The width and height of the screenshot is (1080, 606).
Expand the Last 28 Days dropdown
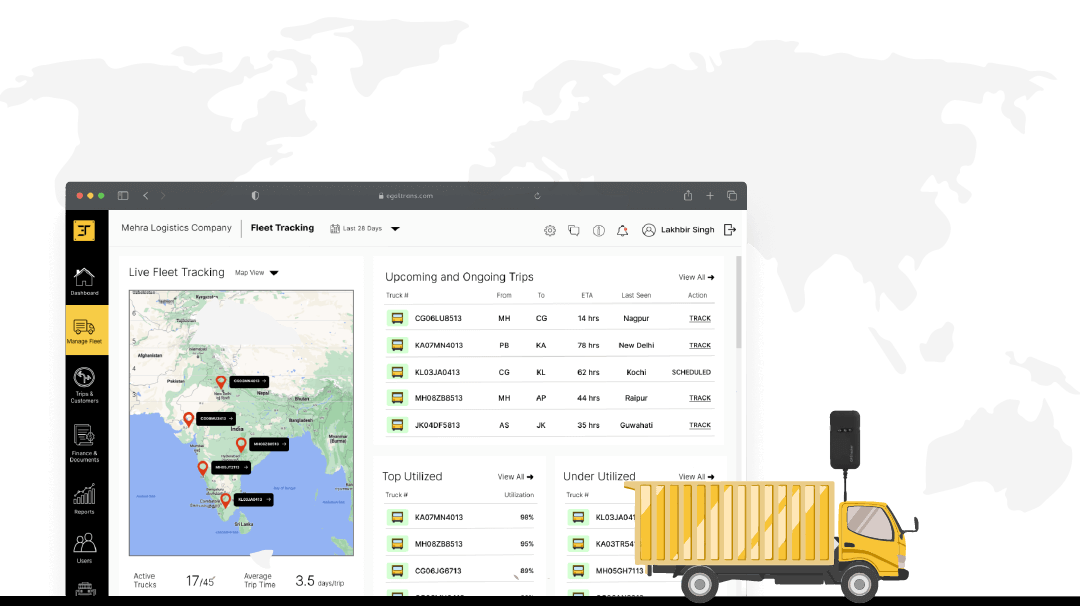370,228
